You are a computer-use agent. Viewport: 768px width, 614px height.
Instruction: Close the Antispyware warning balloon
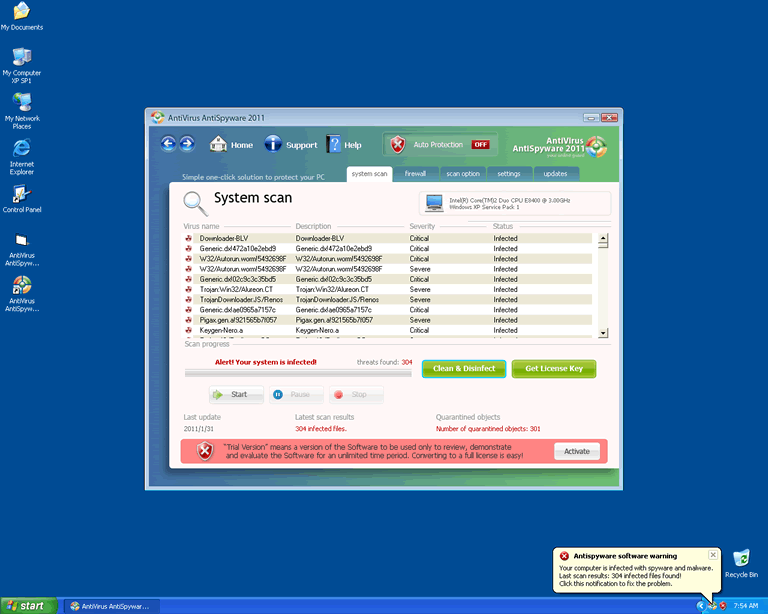tap(713, 554)
